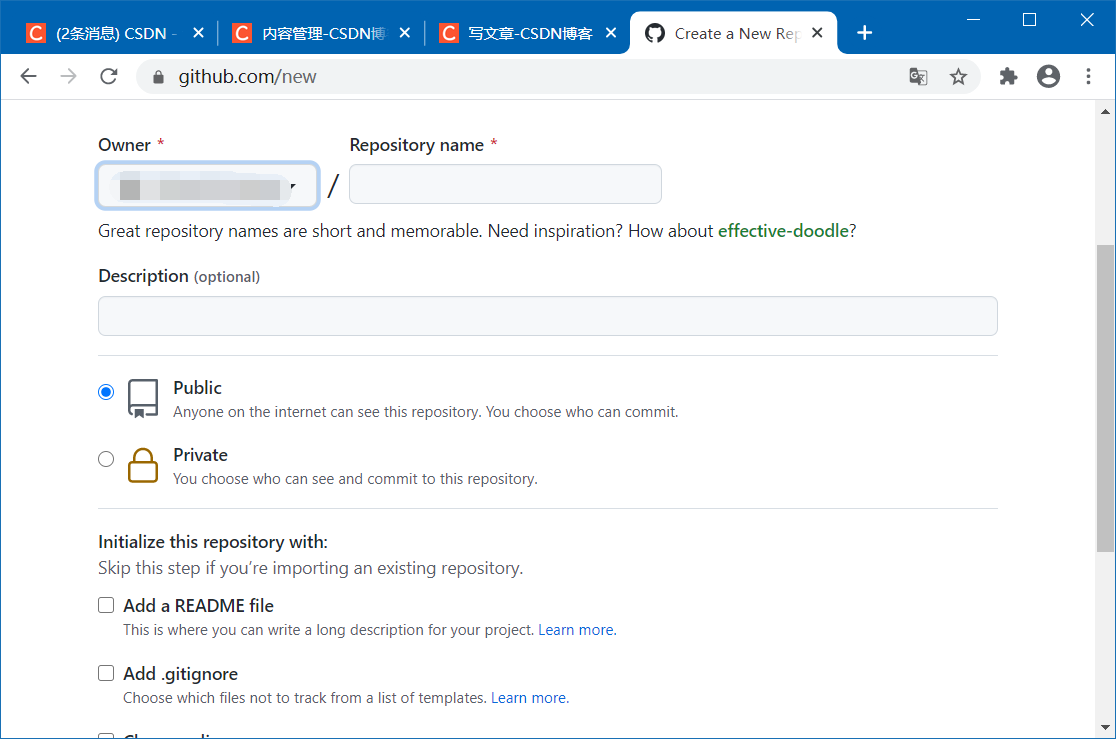Select the Private radio button
The width and height of the screenshot is (1116, 739).
106,458
